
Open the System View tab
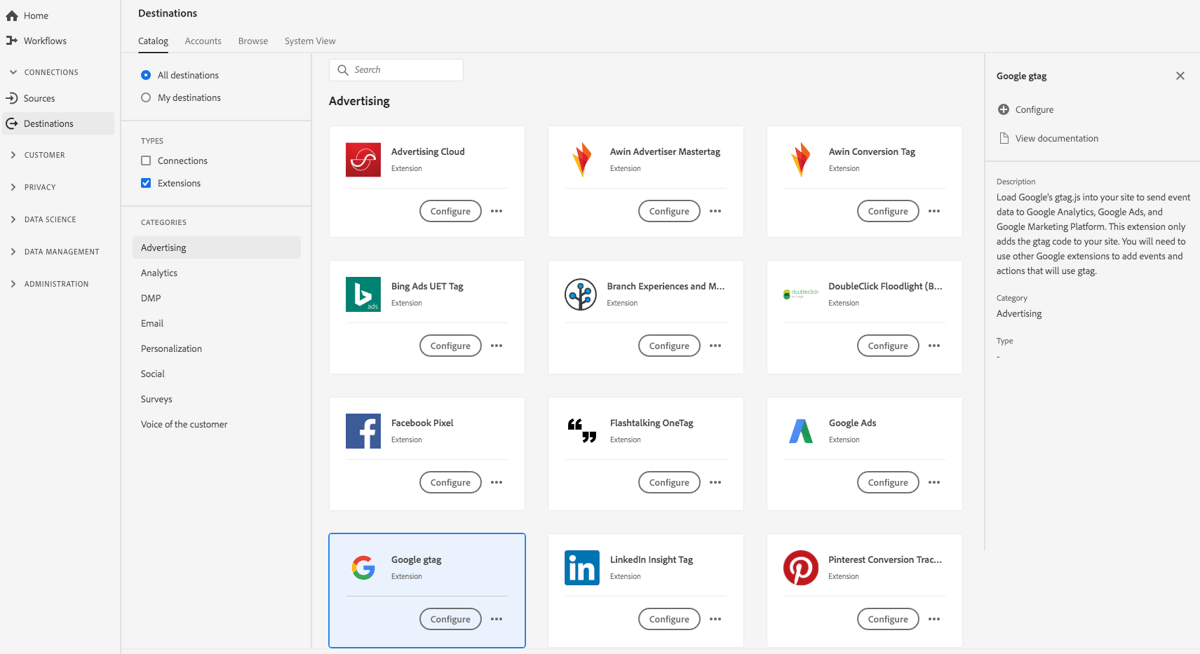[310, 41]
